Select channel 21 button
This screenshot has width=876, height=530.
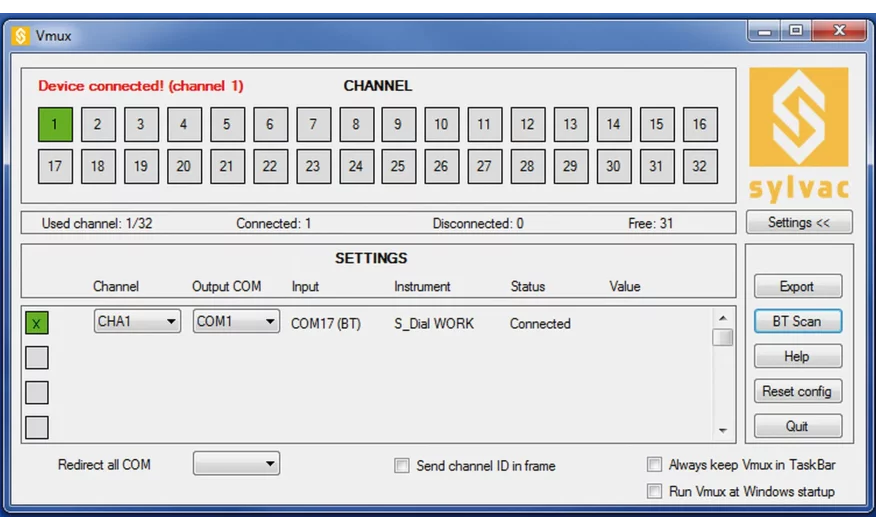227,166
